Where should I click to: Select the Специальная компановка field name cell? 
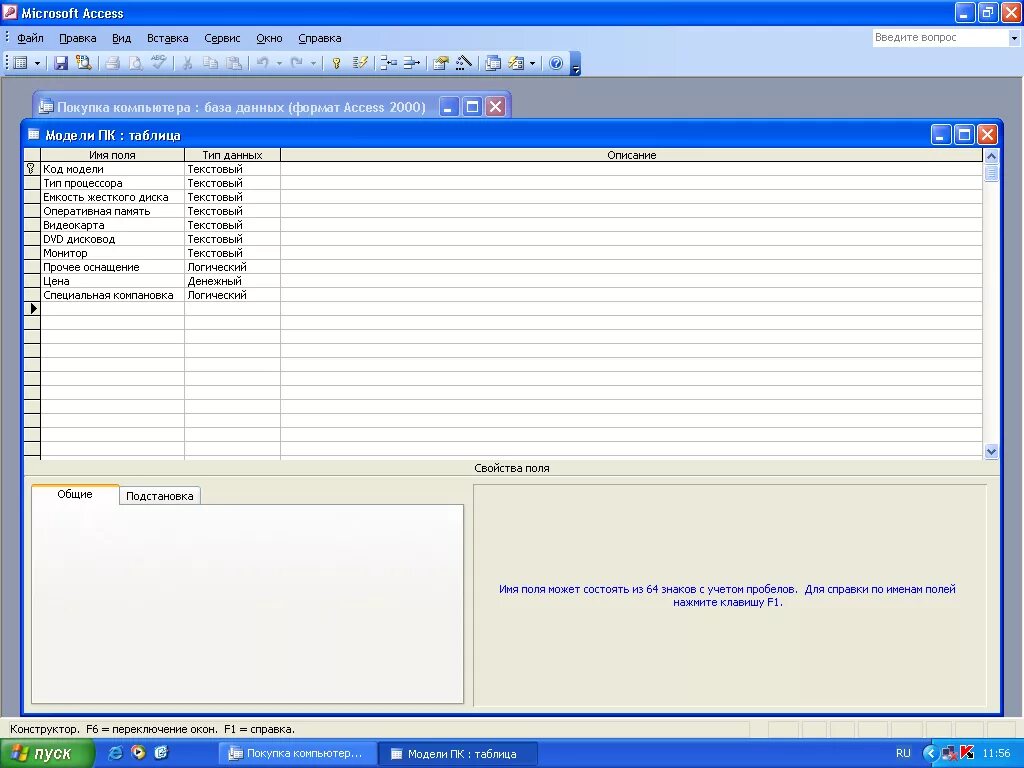[x=112, y=295]
